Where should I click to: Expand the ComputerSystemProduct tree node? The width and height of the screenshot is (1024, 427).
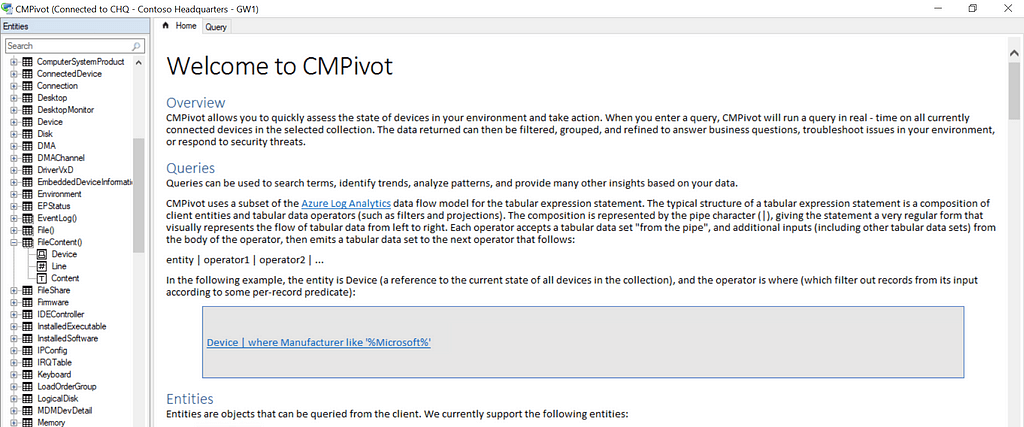coord(14,62)
